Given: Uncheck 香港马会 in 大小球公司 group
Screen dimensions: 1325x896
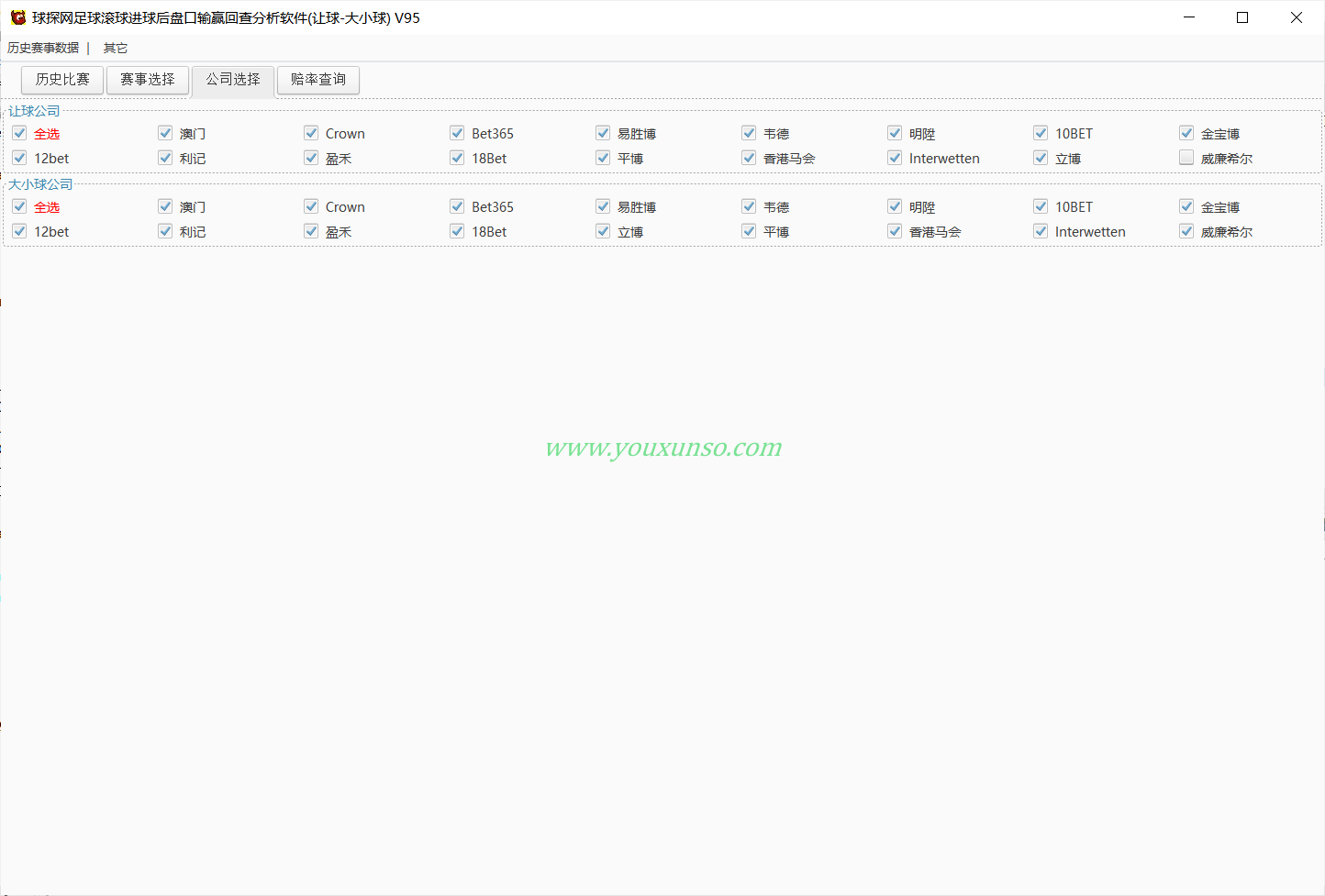Looking at the screenshot, I should (895, 231).
